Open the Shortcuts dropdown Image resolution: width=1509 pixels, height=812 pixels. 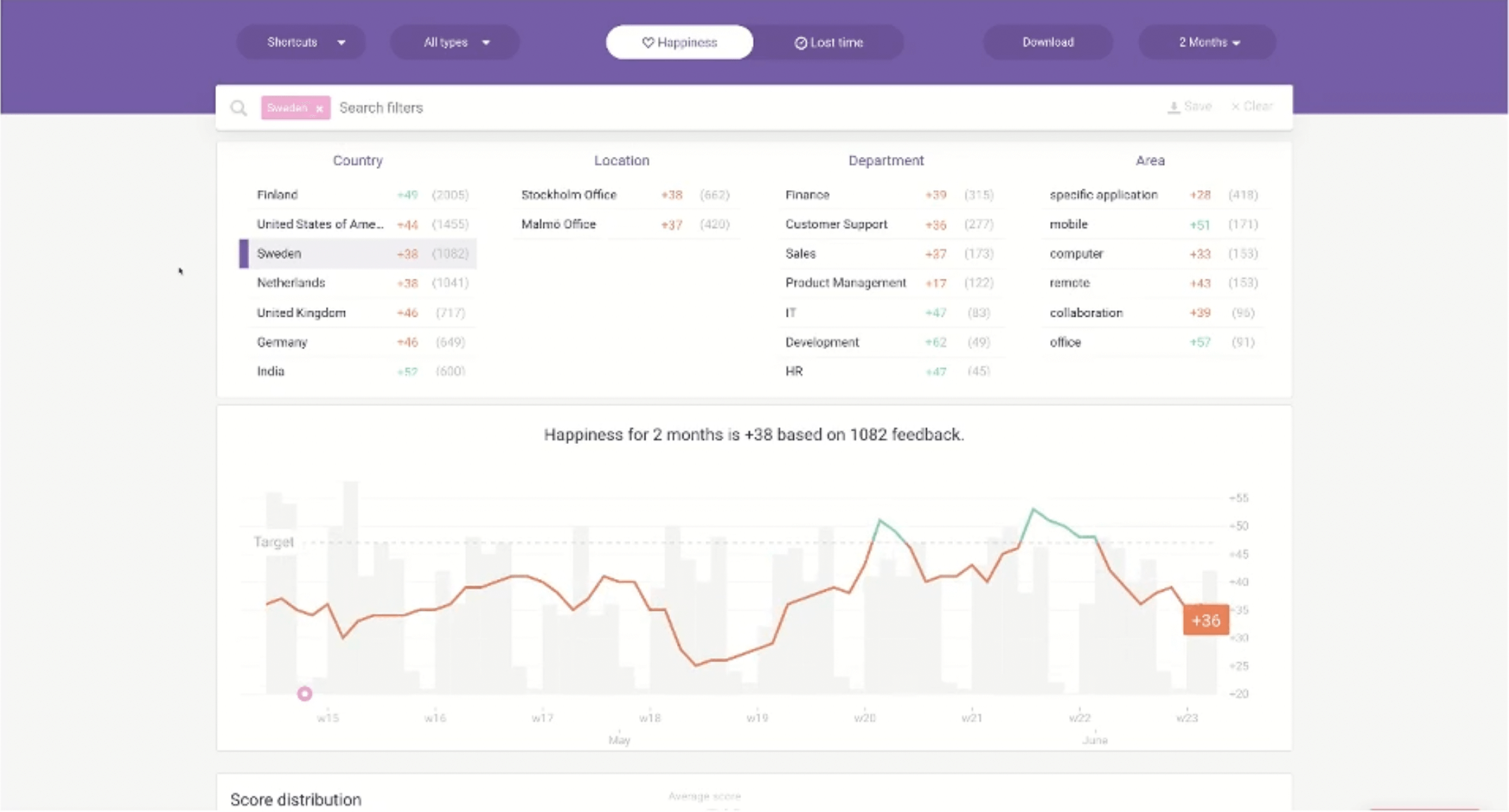tap(301, 42)
